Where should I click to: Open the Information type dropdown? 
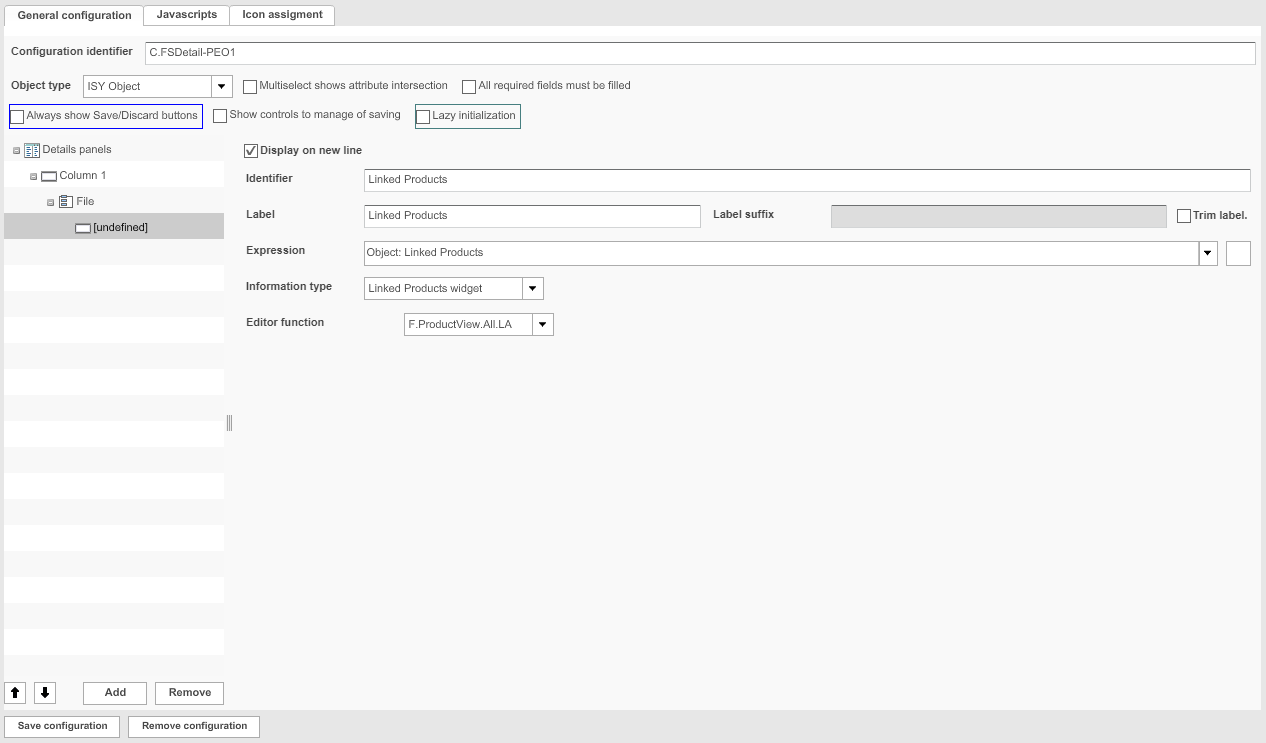pos(532,288)
